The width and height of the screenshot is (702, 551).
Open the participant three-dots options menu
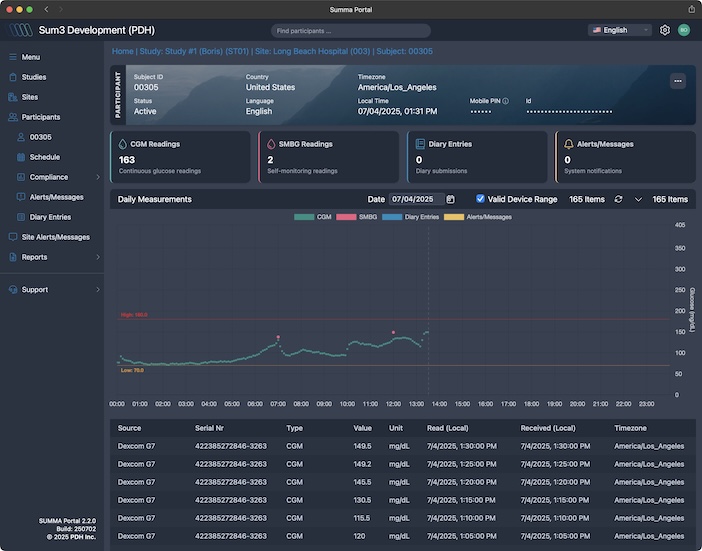tap(678, 81)
